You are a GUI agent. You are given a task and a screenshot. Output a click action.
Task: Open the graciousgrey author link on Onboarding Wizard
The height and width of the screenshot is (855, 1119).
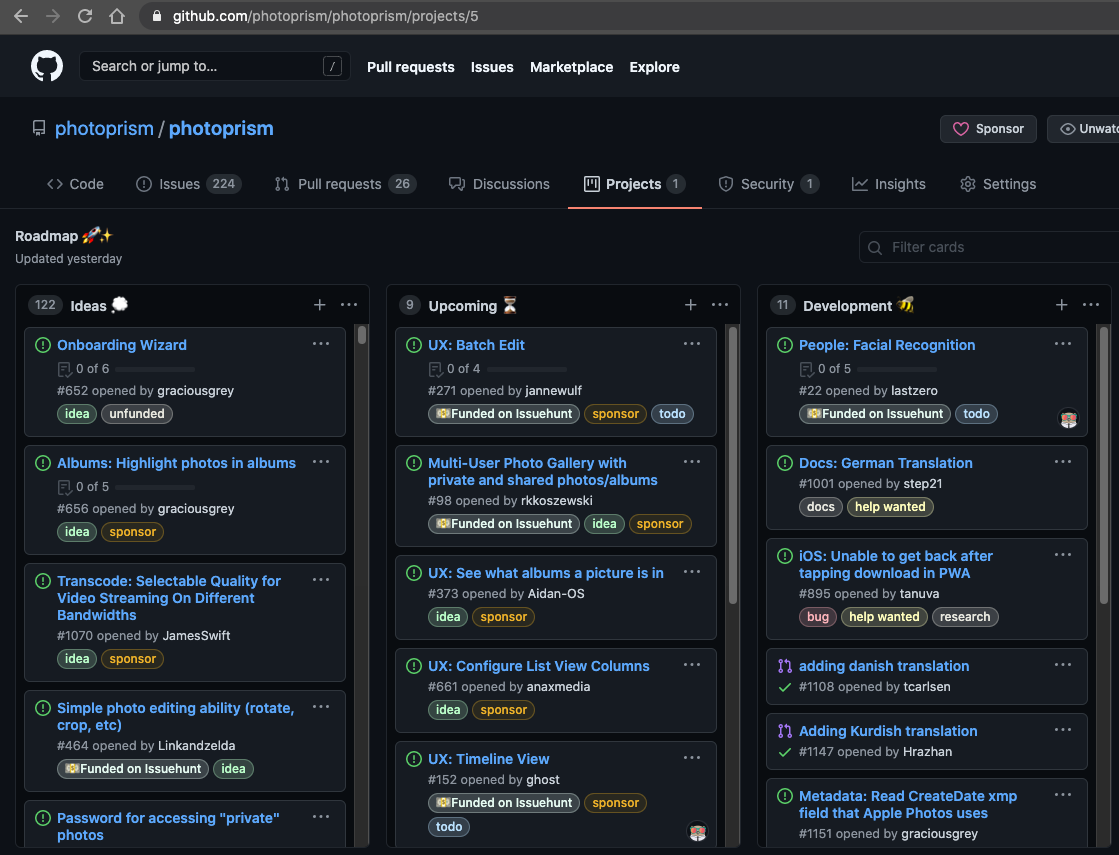pyautogui.click(x=196, y=390)
